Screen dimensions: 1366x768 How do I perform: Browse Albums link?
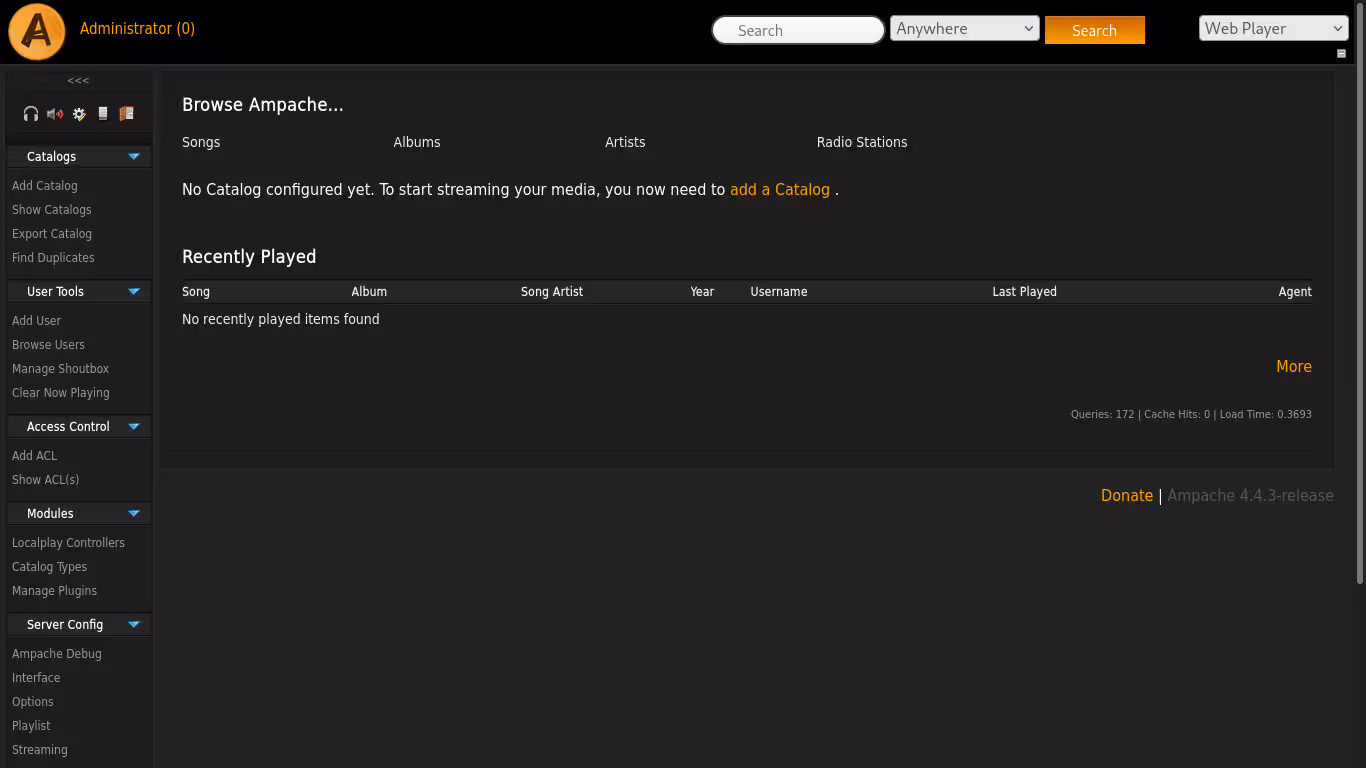(417, 142)
